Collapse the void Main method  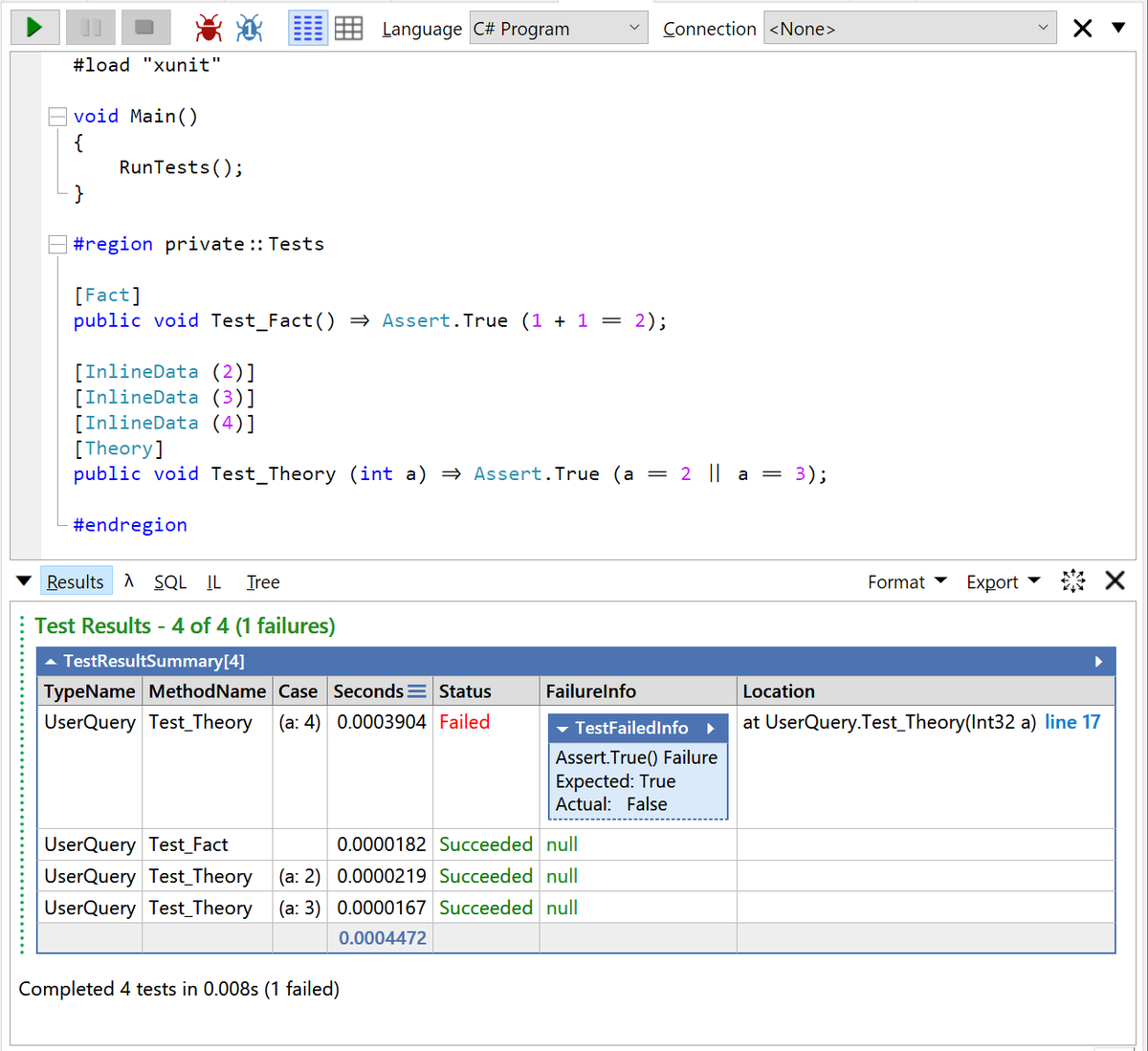click(57, 117)
